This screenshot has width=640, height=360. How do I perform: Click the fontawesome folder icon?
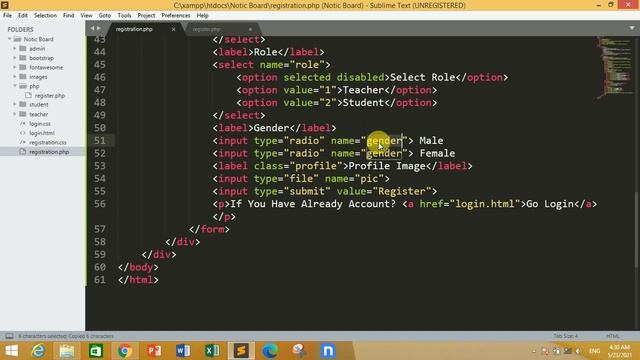coord(23,67)
